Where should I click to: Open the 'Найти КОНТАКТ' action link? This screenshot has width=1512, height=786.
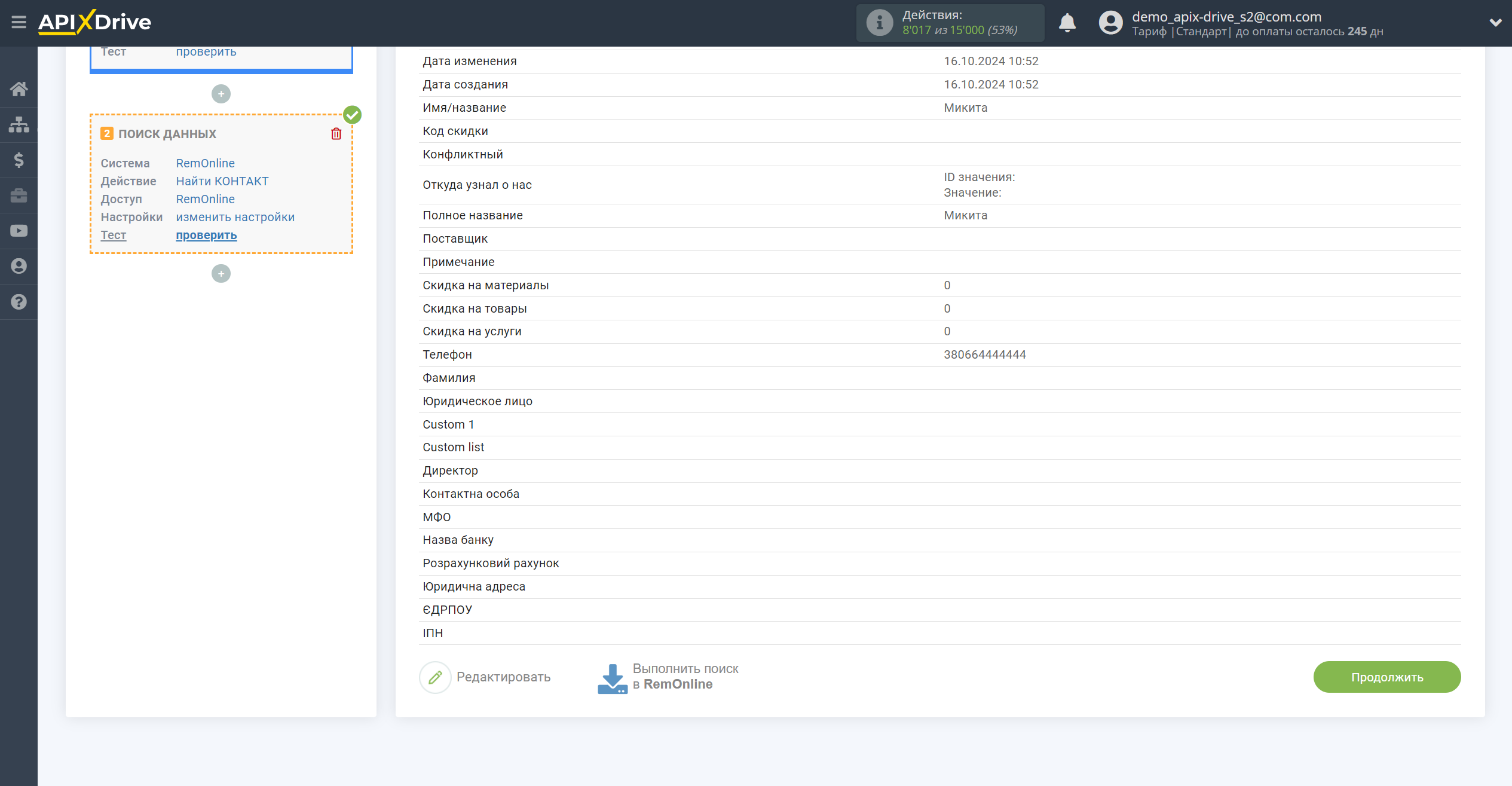[x=222, y=181]
